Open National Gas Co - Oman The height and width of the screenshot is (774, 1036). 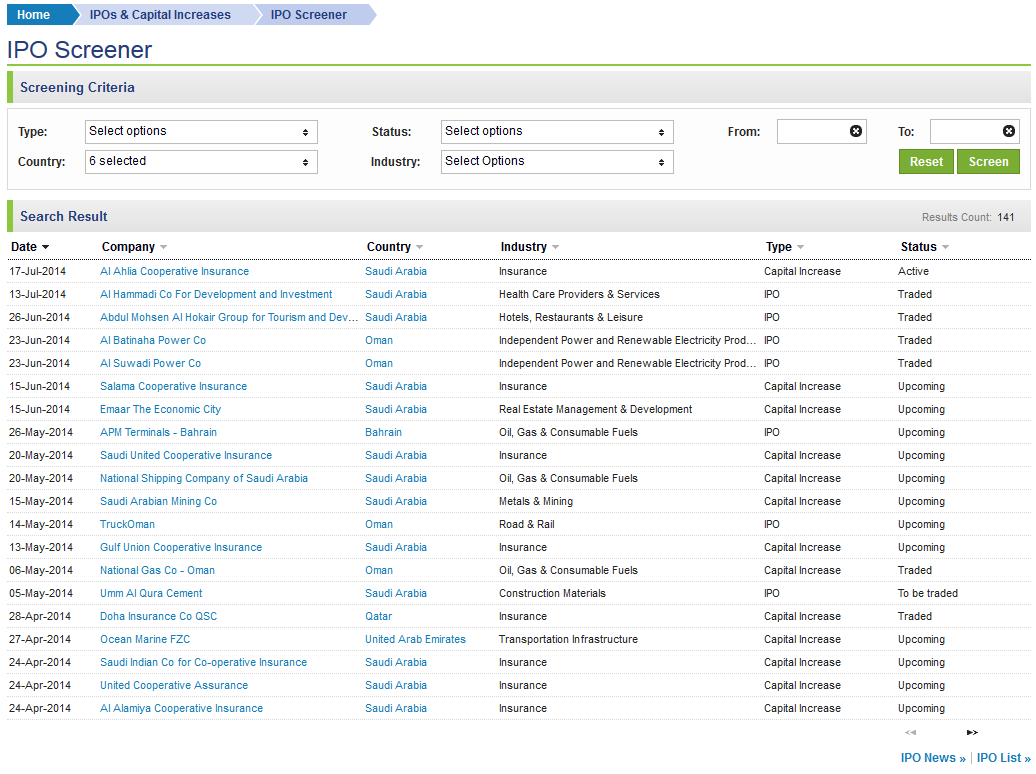tap(157, 570)
